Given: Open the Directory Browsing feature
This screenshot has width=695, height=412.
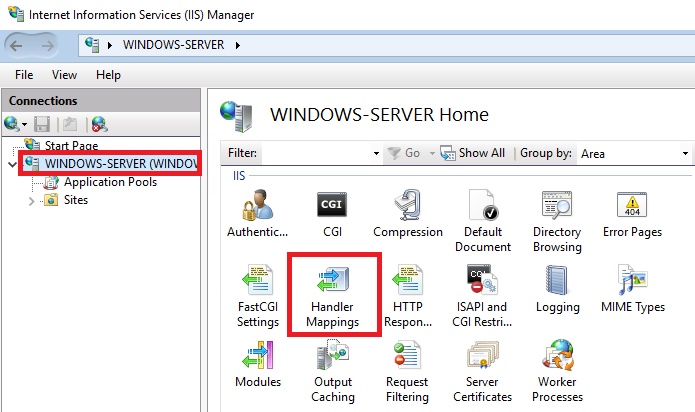Looking at the screenshot, I should tap(557, 220).
